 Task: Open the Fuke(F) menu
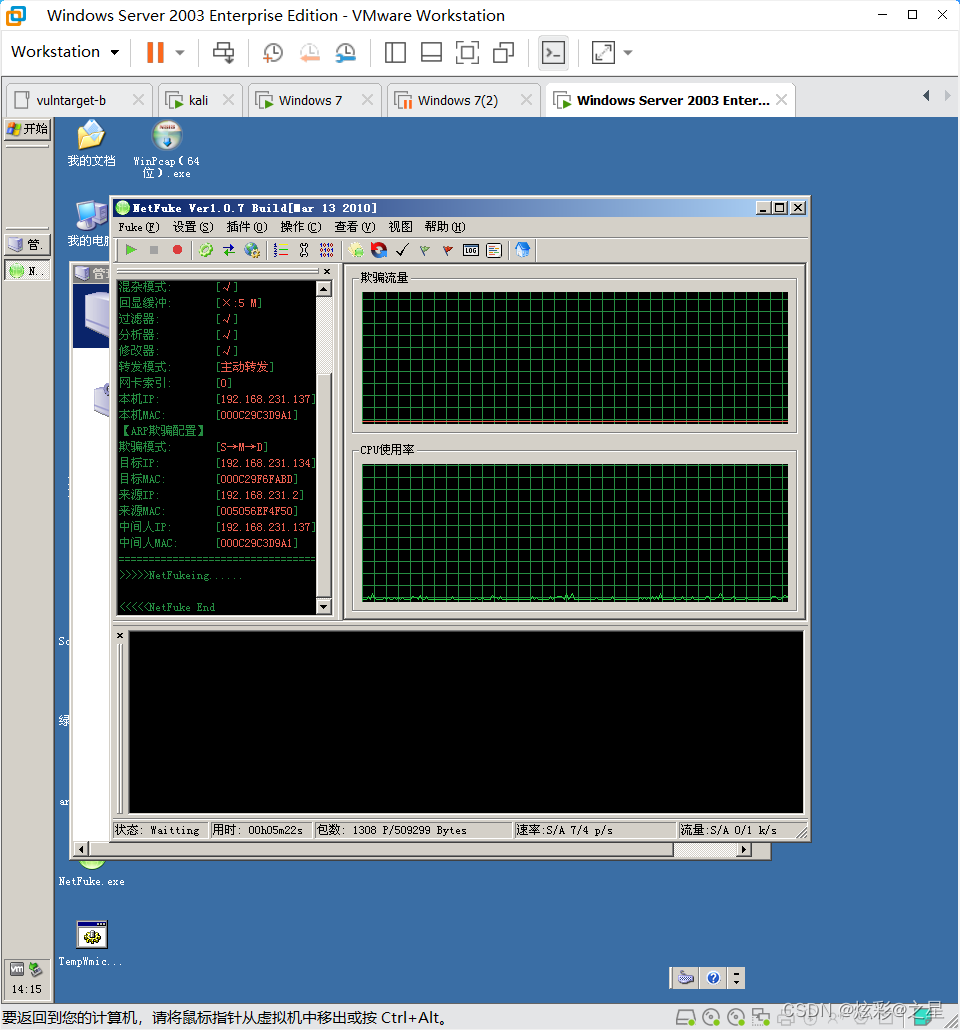click(x=139, y=227)
